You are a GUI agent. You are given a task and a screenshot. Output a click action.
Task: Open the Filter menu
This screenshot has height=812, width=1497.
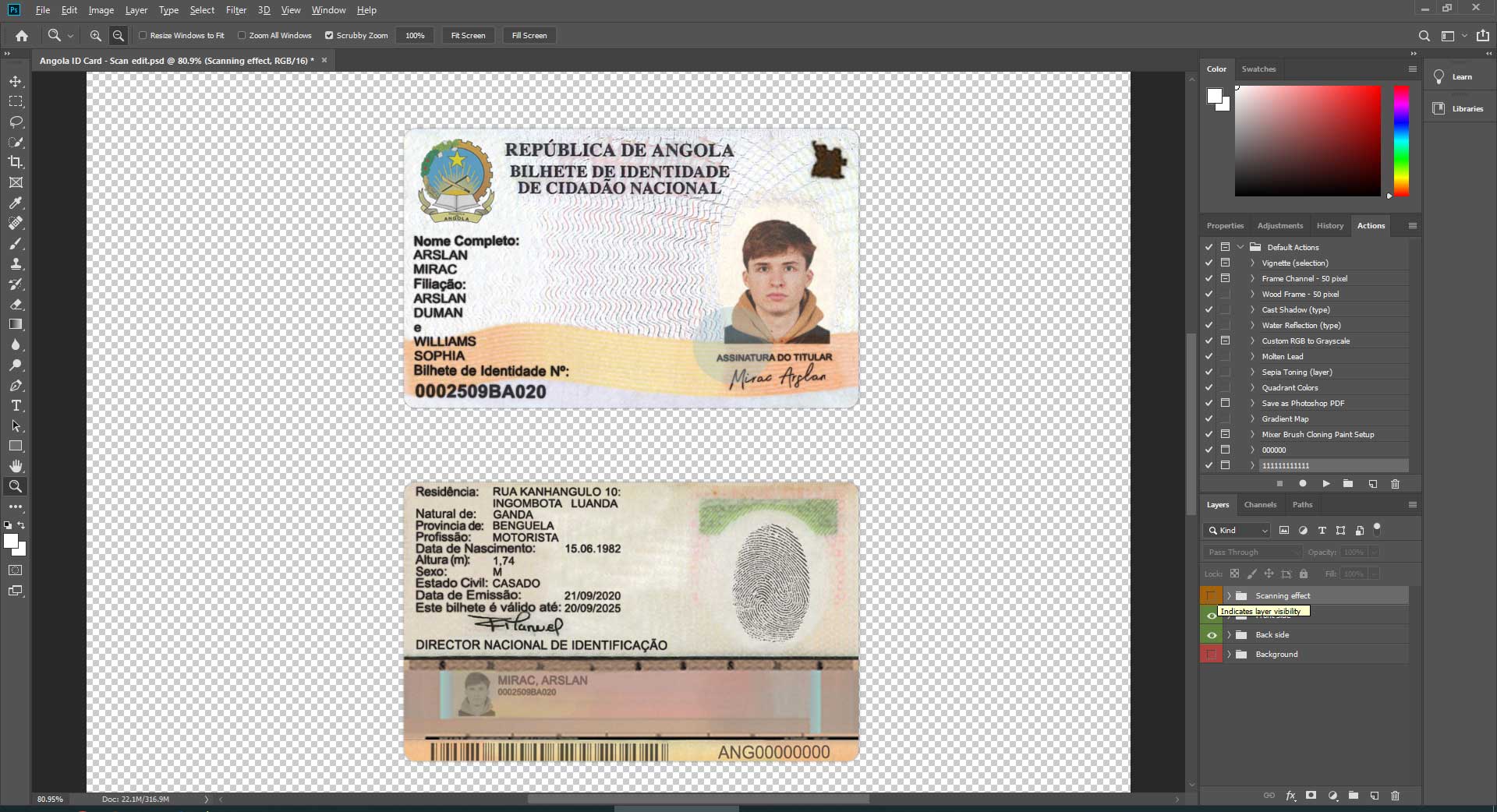coord(235,10)
